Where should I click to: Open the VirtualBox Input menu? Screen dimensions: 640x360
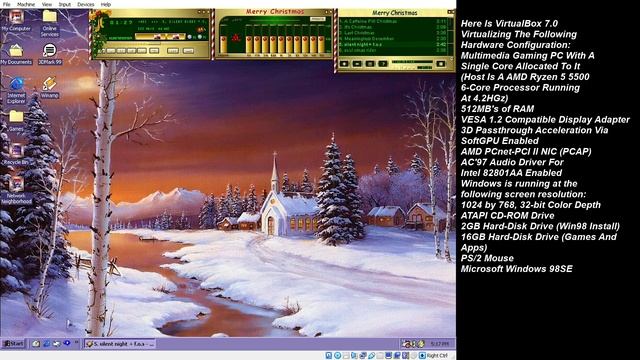point(64,4)
